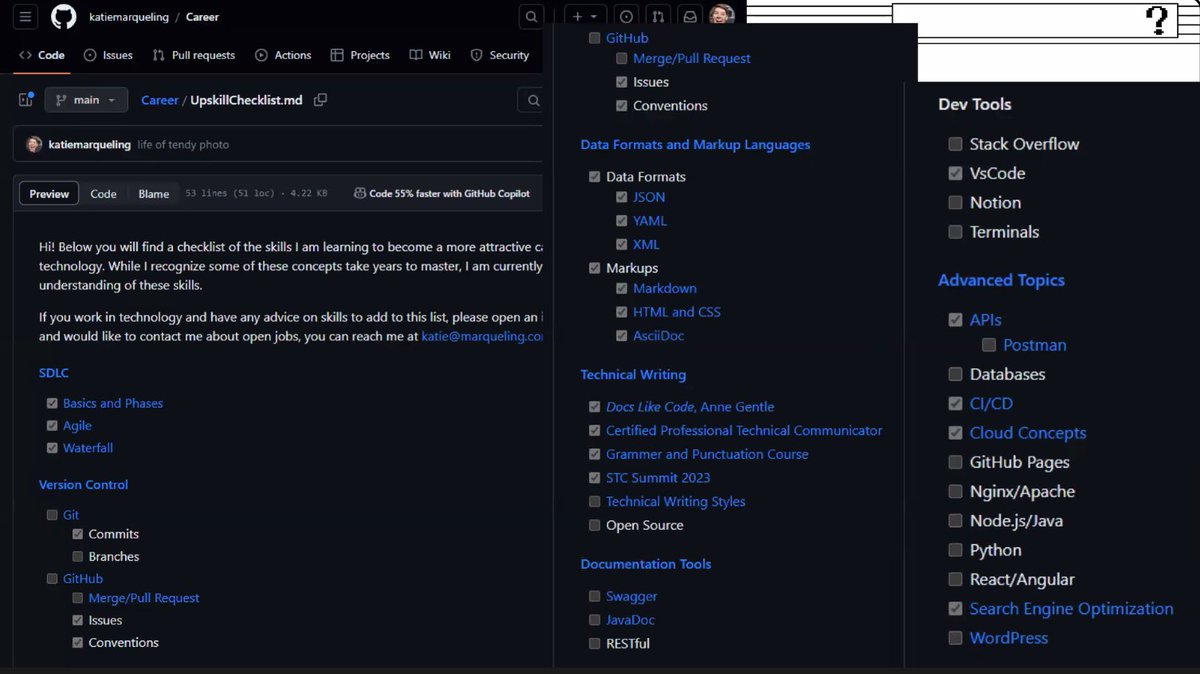Viewport: 1200px width, 674px height.
Task: Toggle the Commits checkbox
Action: (78, 534)
